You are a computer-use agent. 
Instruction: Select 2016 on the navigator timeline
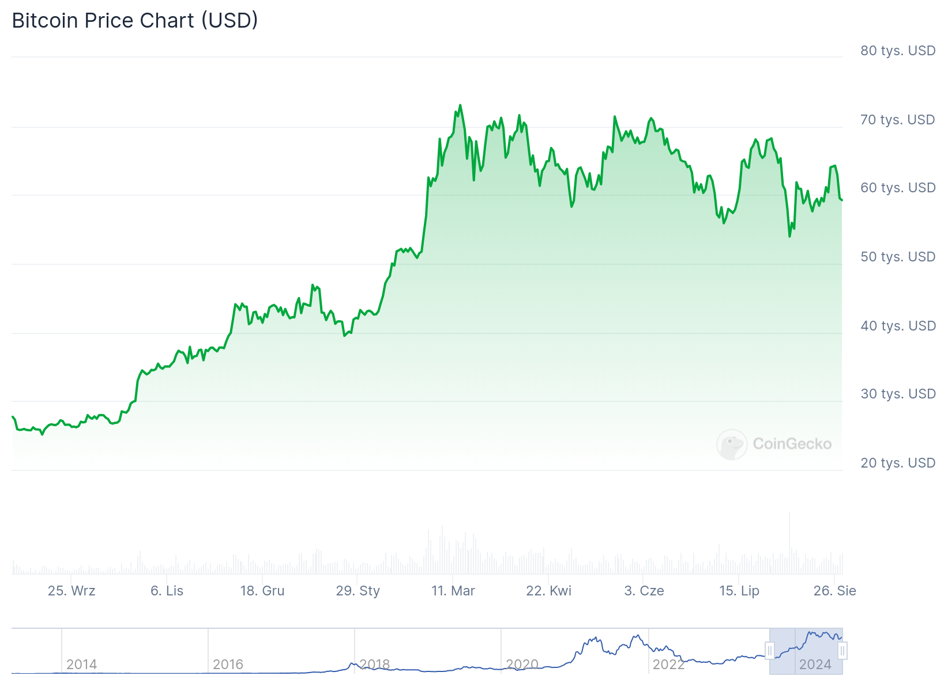coord(228,664)
